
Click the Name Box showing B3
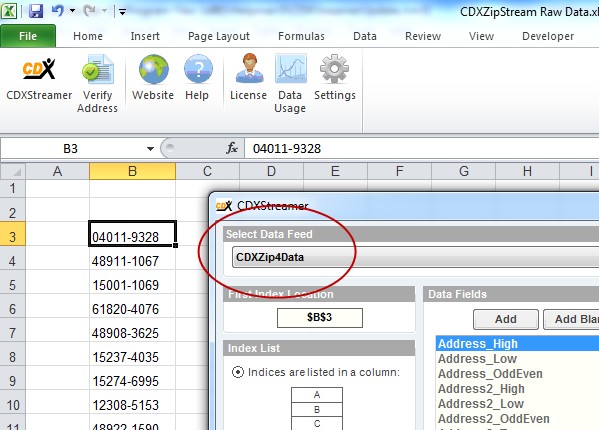coord(71,149)
